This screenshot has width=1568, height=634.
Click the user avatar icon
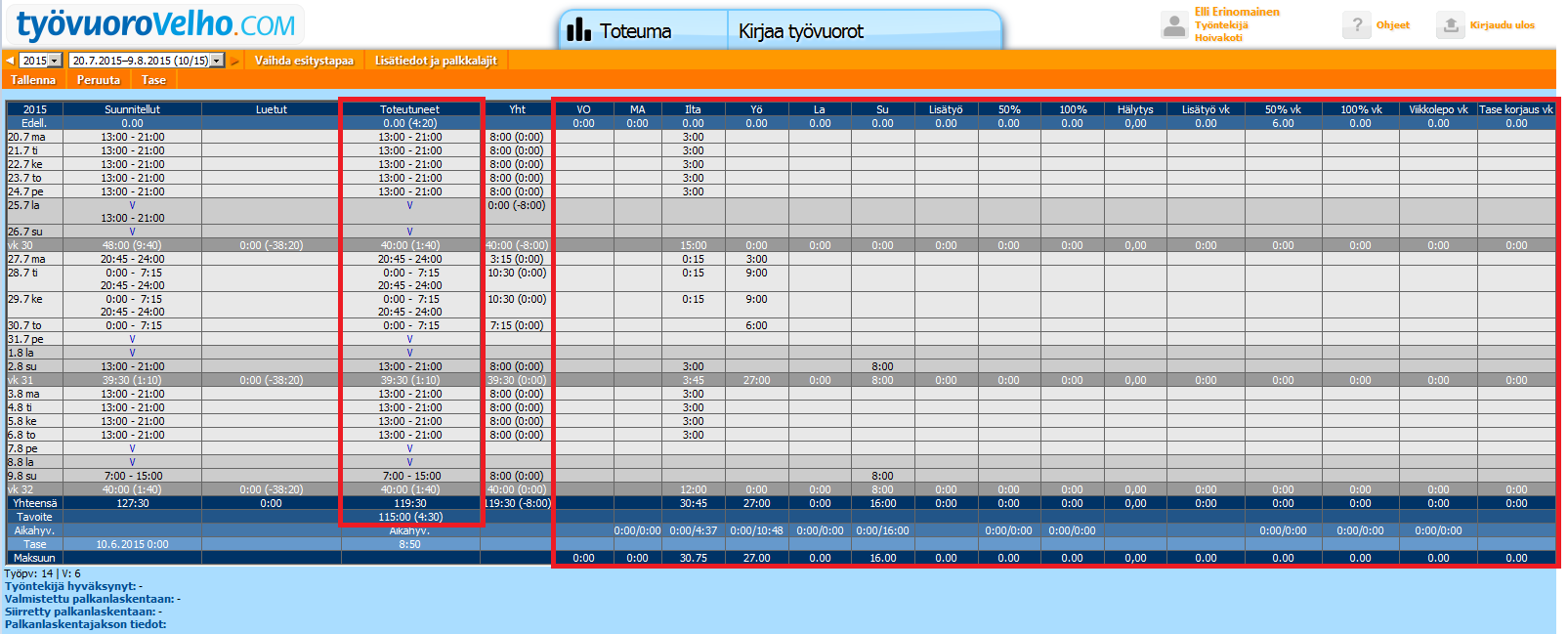pyautogui.click(x=1174, y=25)
